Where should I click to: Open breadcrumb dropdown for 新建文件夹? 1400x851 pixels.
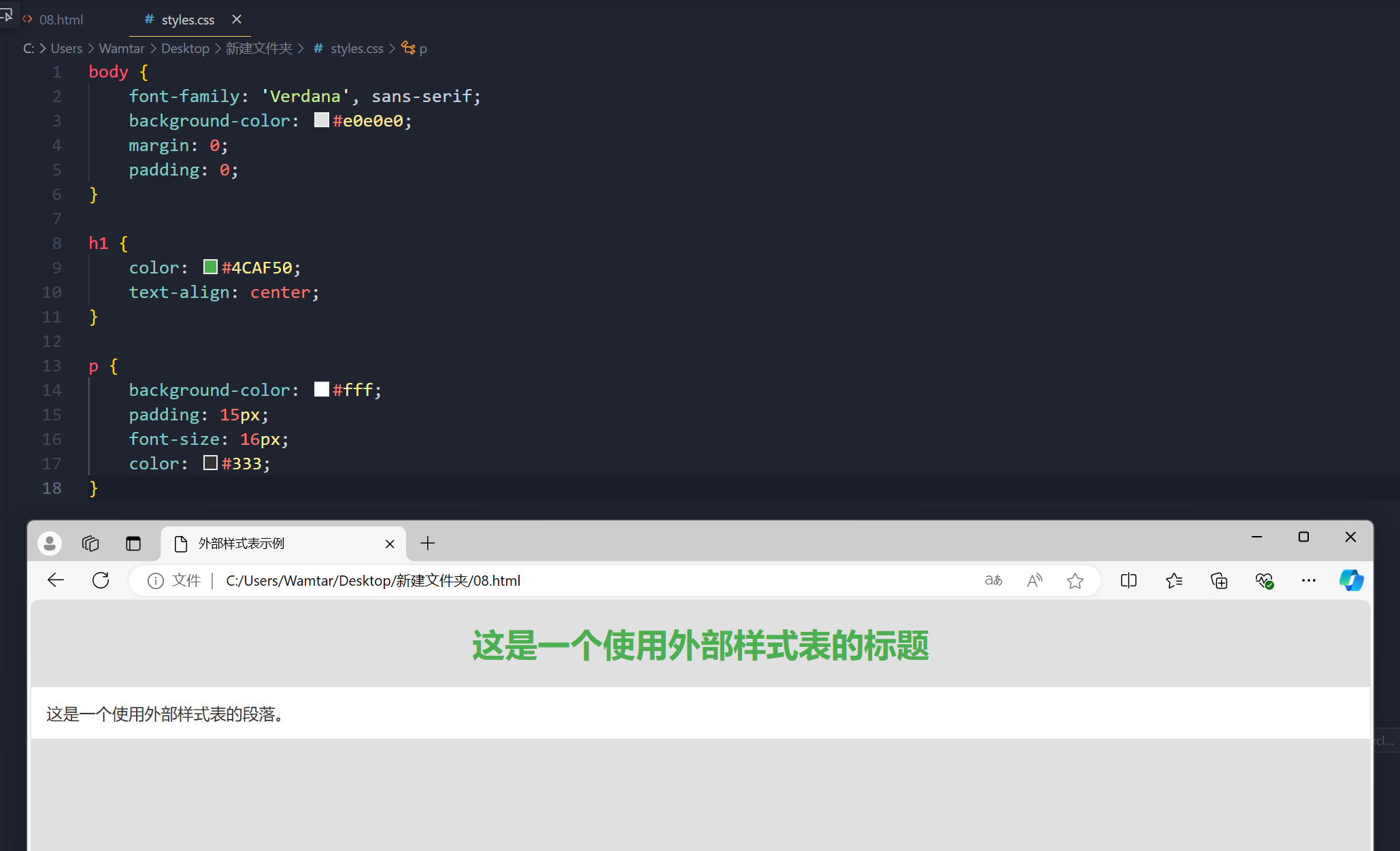pos(259,48)
